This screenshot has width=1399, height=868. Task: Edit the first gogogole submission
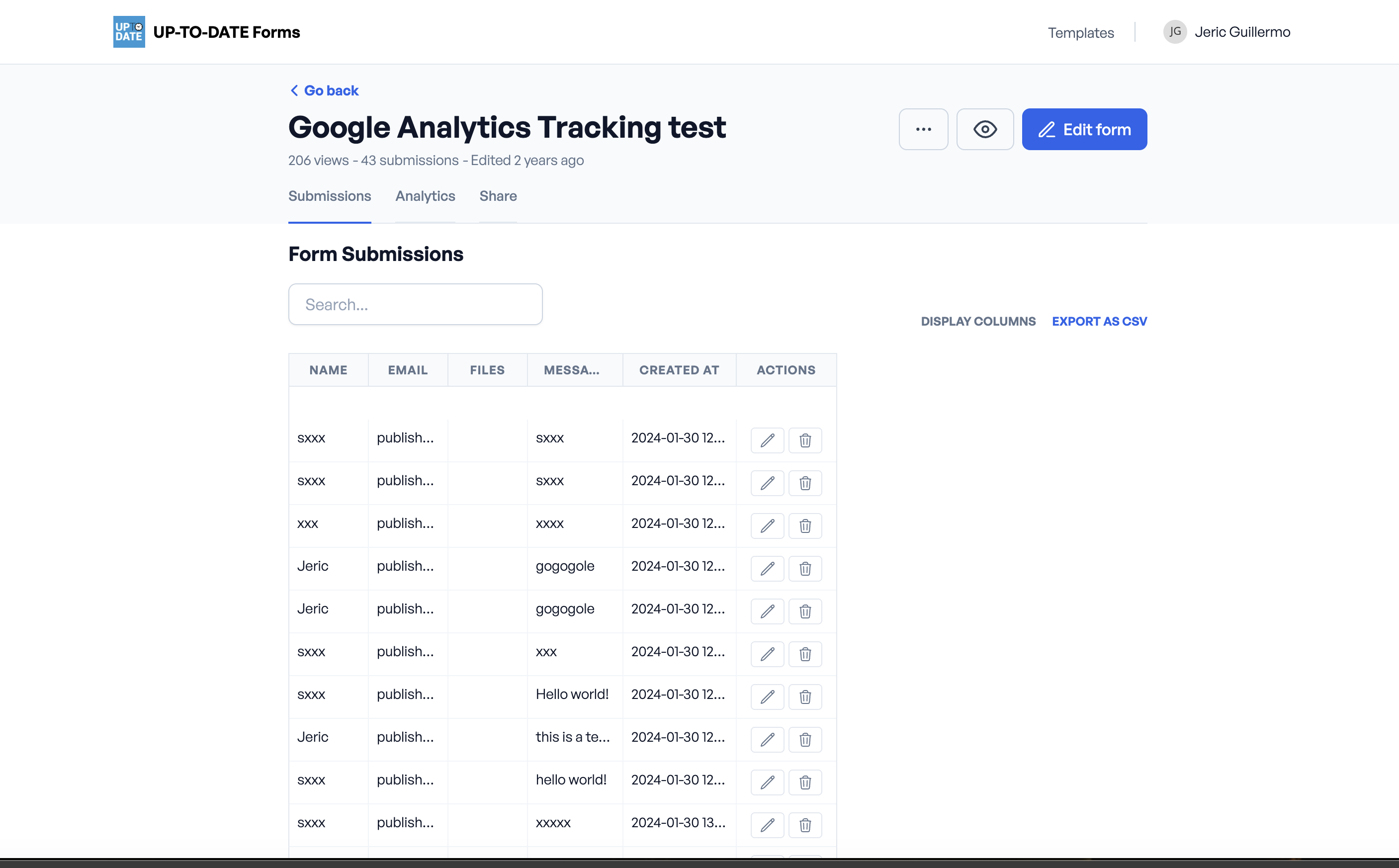pyautogui.click(x=767, y=568)
